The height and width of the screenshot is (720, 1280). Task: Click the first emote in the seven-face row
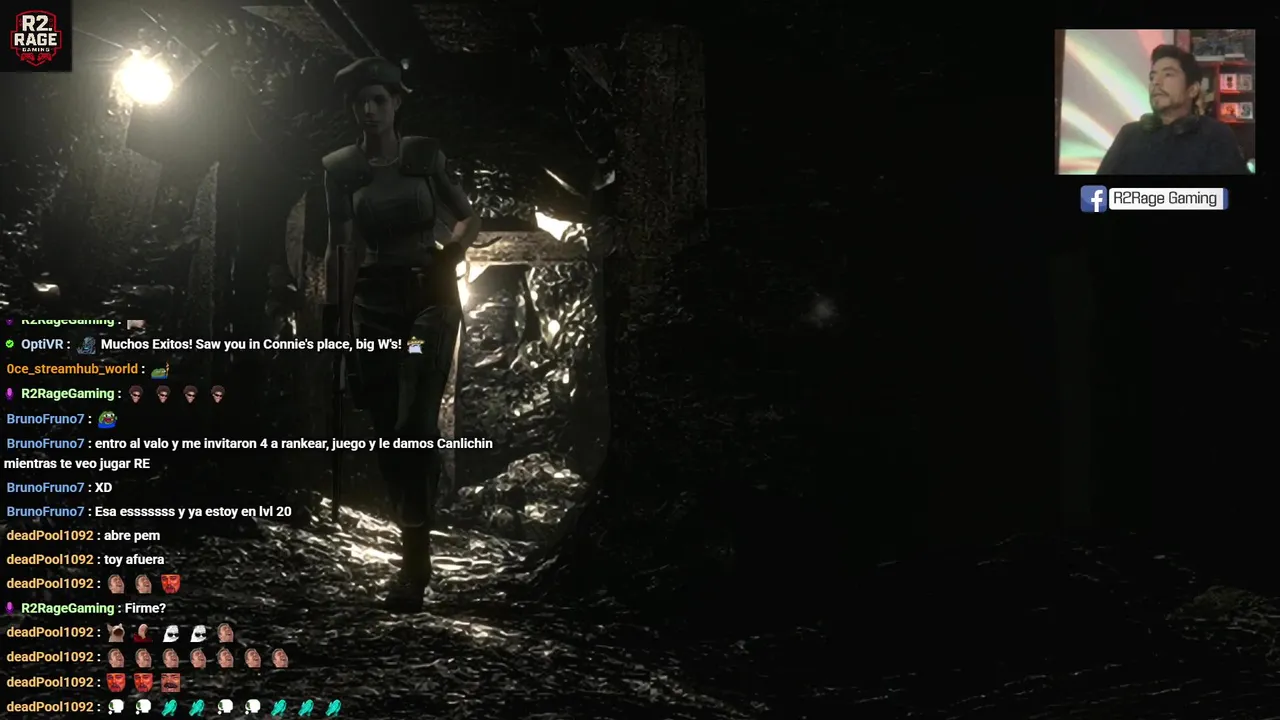[x=116, y=658]
